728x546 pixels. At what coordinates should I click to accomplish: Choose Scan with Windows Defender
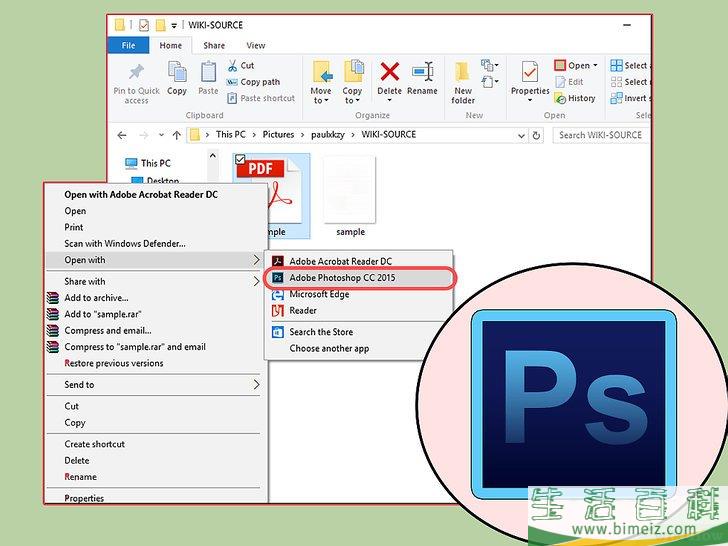(125, 244)
